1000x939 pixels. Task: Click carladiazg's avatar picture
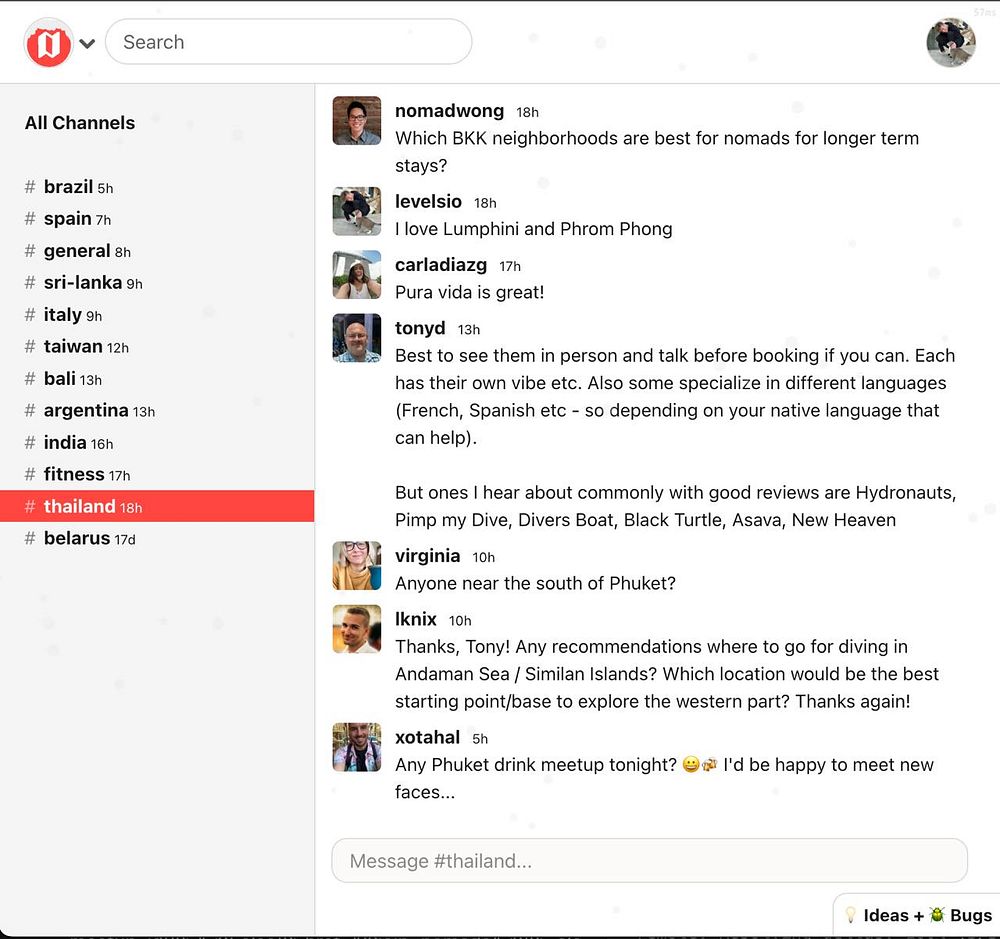pyautogui.click(x=357, y=274)
